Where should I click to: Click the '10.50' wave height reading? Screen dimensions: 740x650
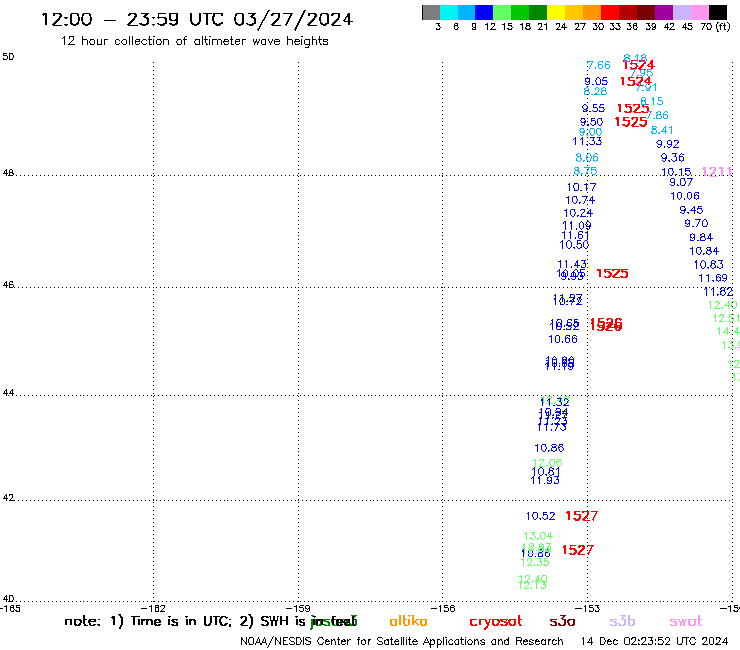coord(574,245)
